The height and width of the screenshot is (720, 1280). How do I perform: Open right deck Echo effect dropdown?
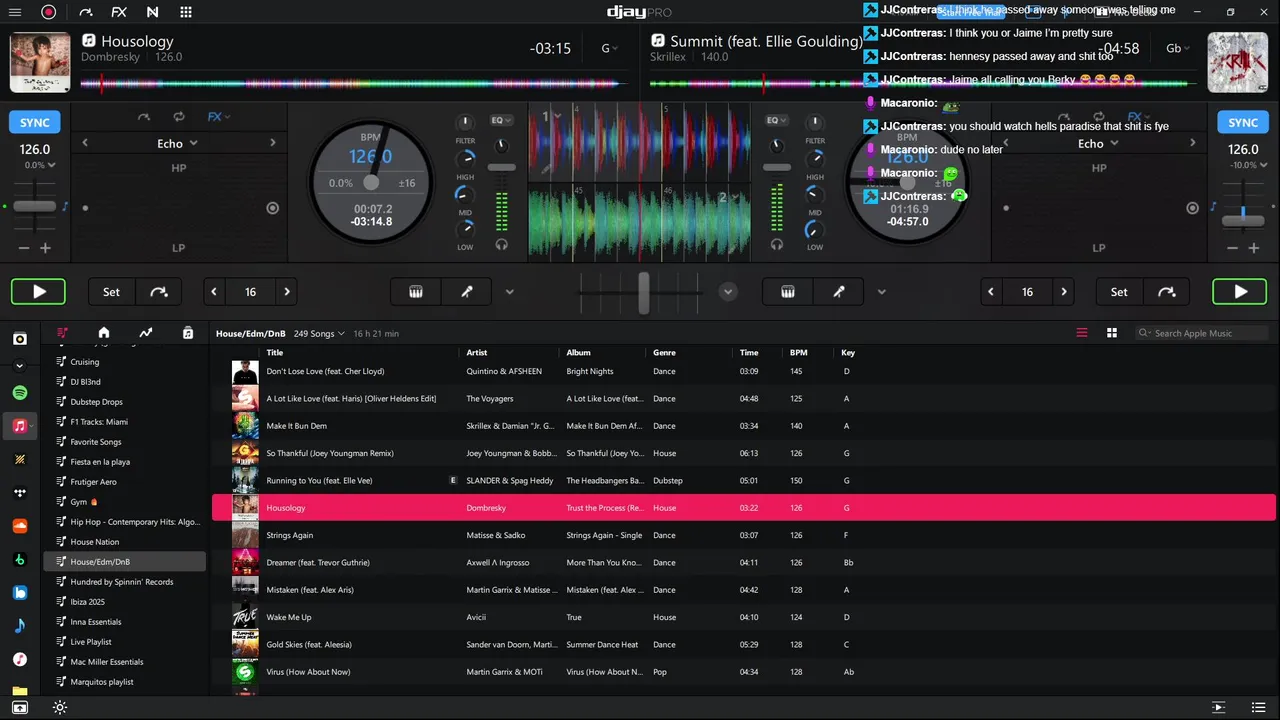click(1098, 143)
